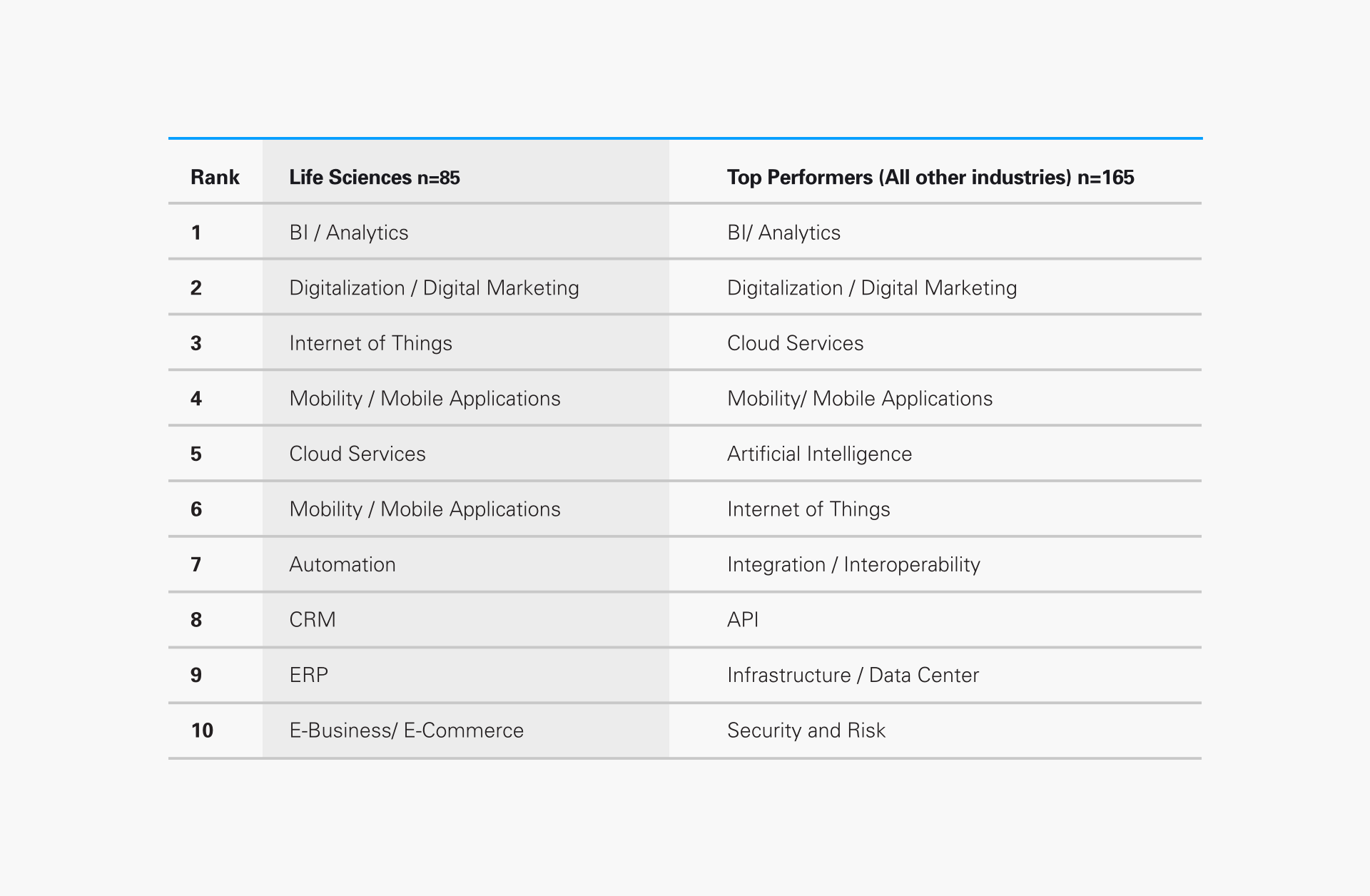Select Life Sciences 'Mobility / Mobile Applications' at rank 6
The width and height of the screenshot is (1370, 896).
click(x=425, y=509)
